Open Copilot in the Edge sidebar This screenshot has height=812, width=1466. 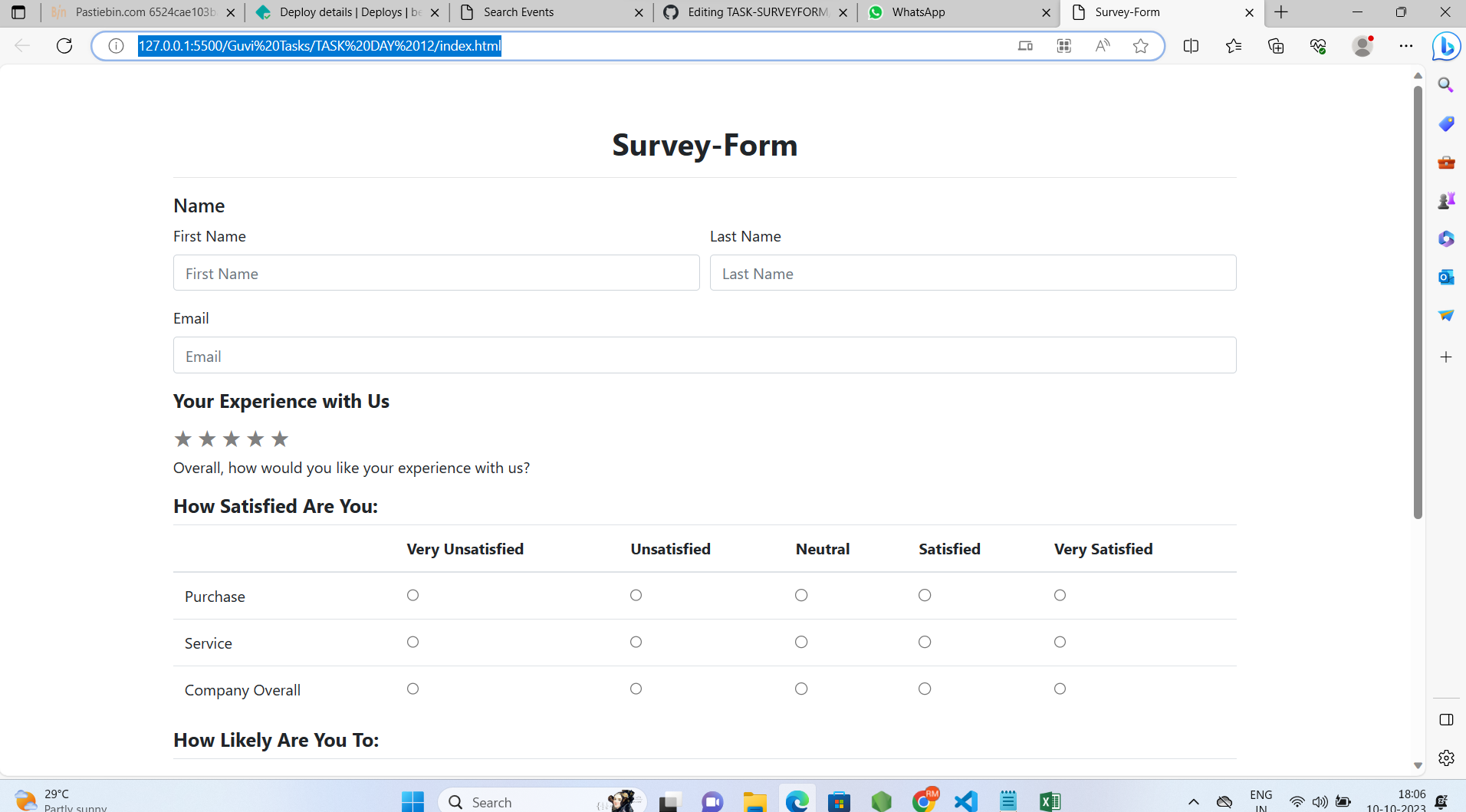[1446, 46]
